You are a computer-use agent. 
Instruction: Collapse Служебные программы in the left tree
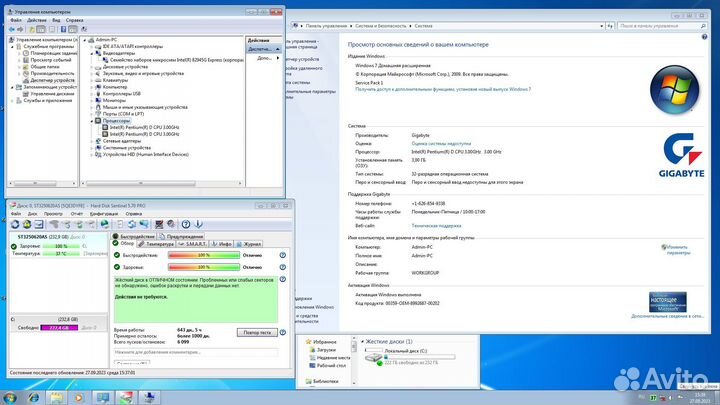click(12, 47)
